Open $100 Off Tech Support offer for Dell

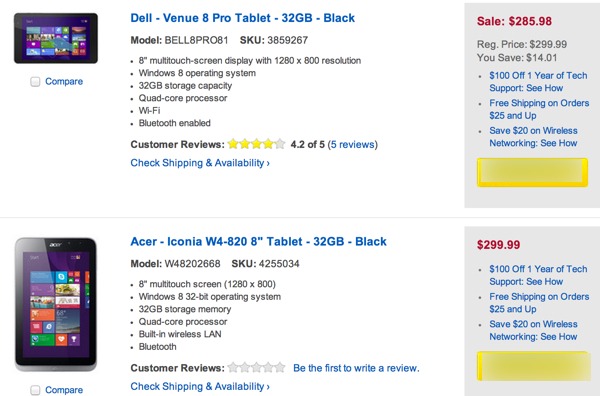pyautogui.click(x=538, y=82)
